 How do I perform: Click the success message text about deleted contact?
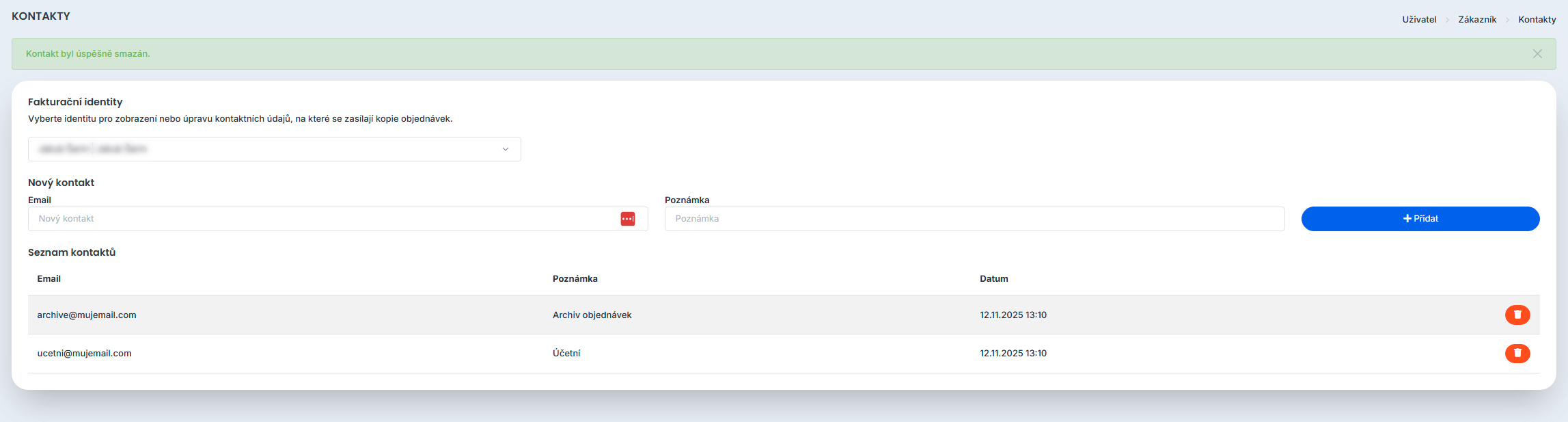(87, 54)
